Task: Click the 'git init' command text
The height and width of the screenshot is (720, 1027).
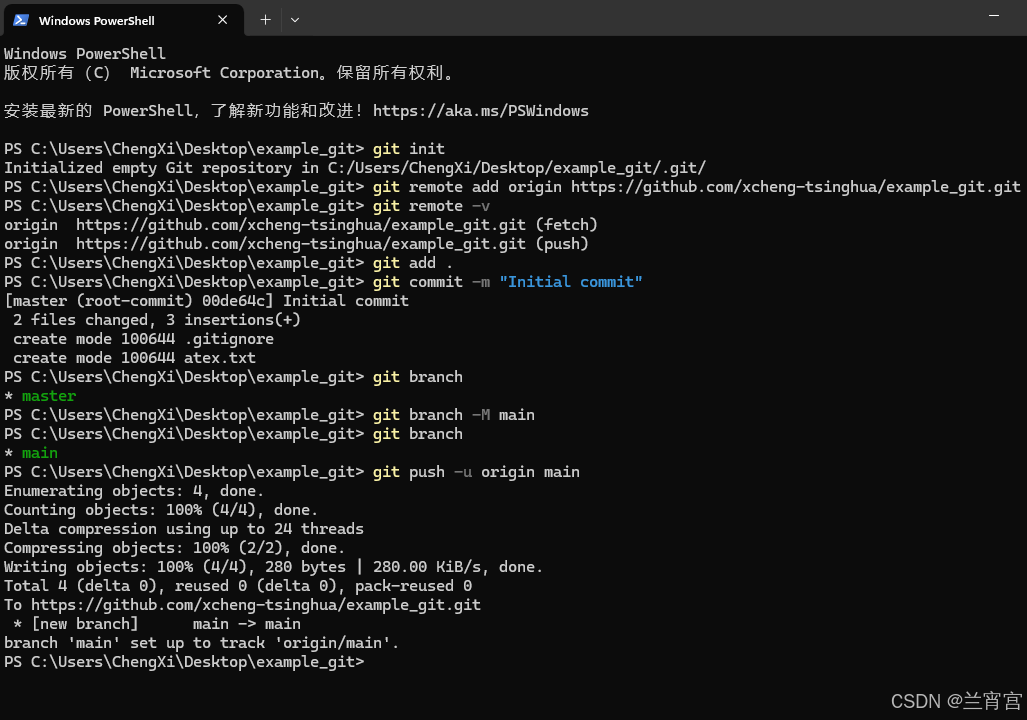Action: [409, 149]
